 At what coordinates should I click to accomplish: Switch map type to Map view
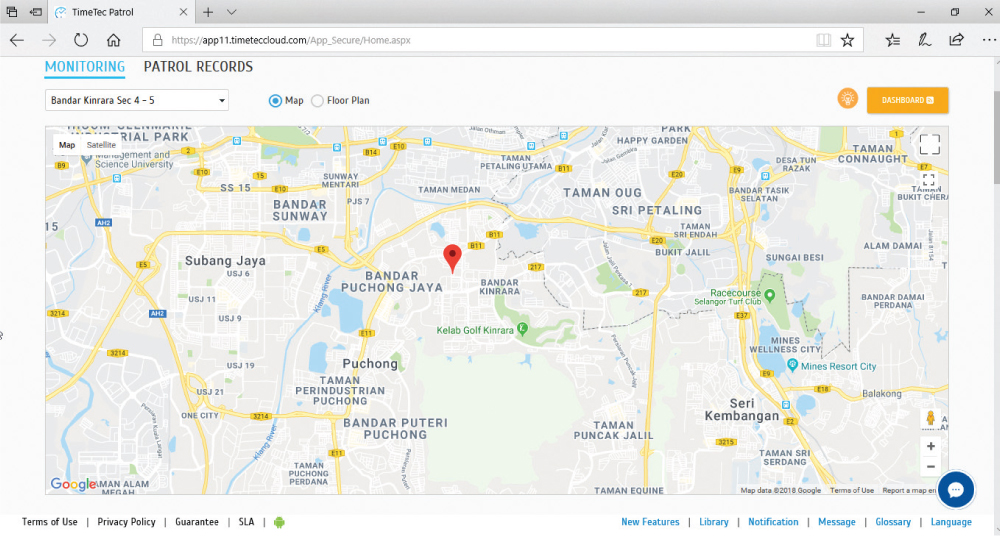pyautogui.click(x=67, y=145)
